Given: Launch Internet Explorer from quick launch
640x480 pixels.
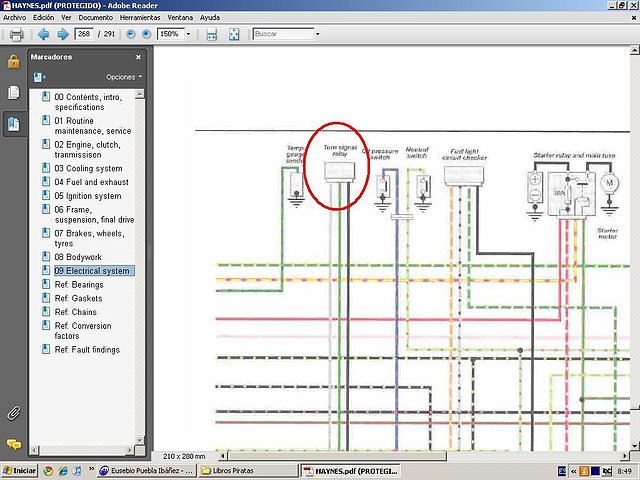Looking at the screenshot, I should (x=63, y=471).
